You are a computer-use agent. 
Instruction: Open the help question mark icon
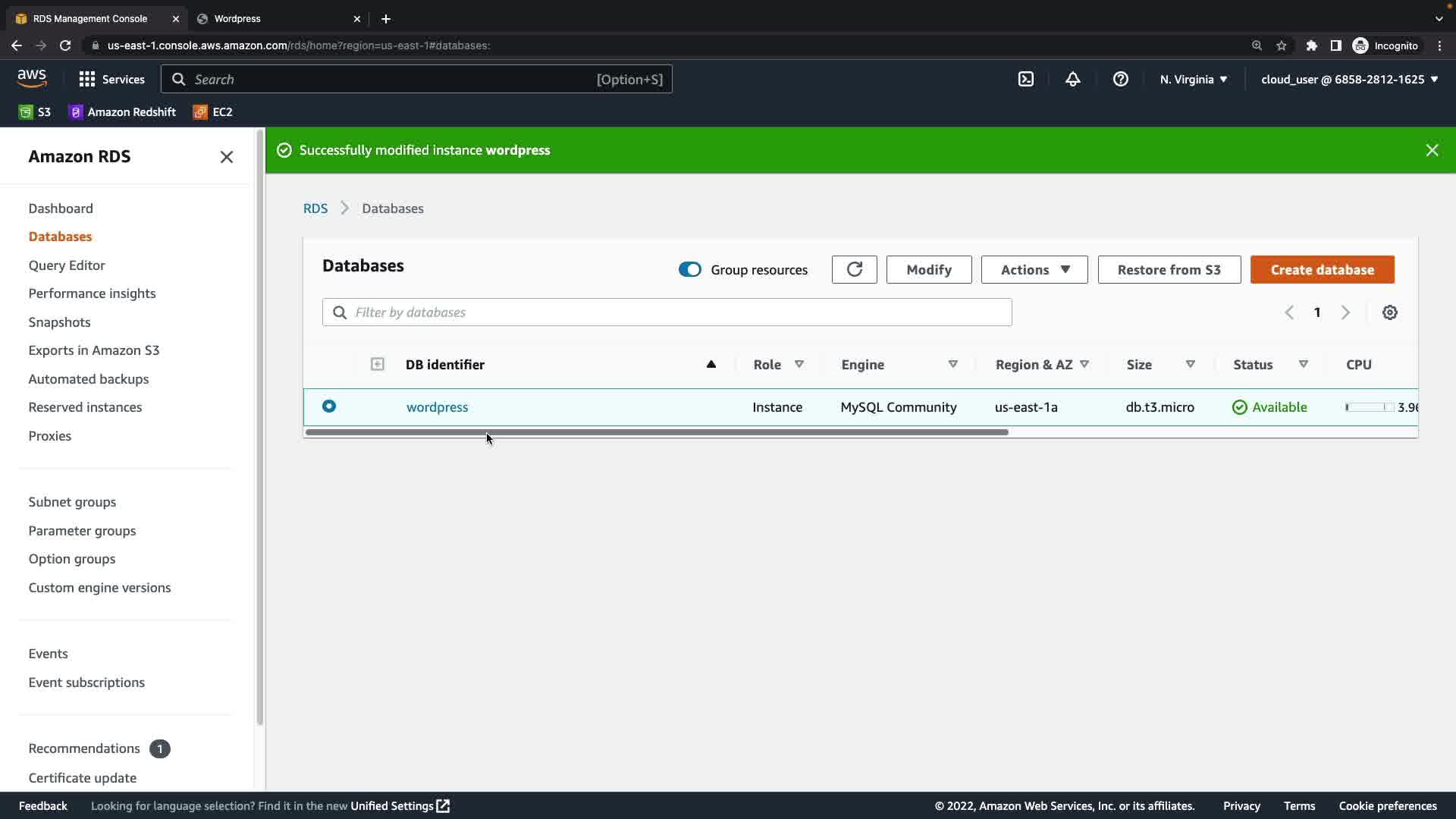[1120, 80]
